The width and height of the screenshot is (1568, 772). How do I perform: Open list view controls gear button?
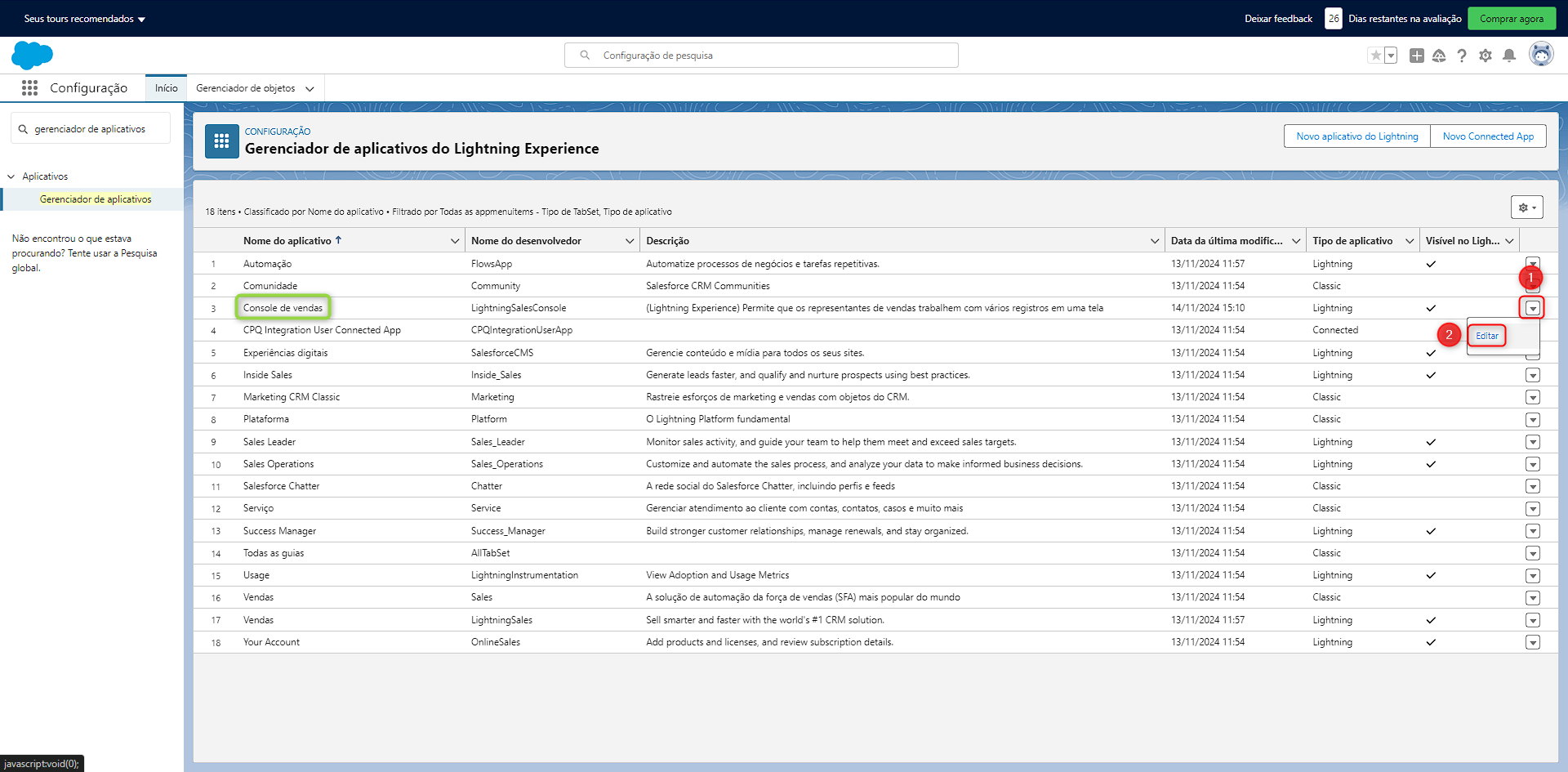[1526, 208]
